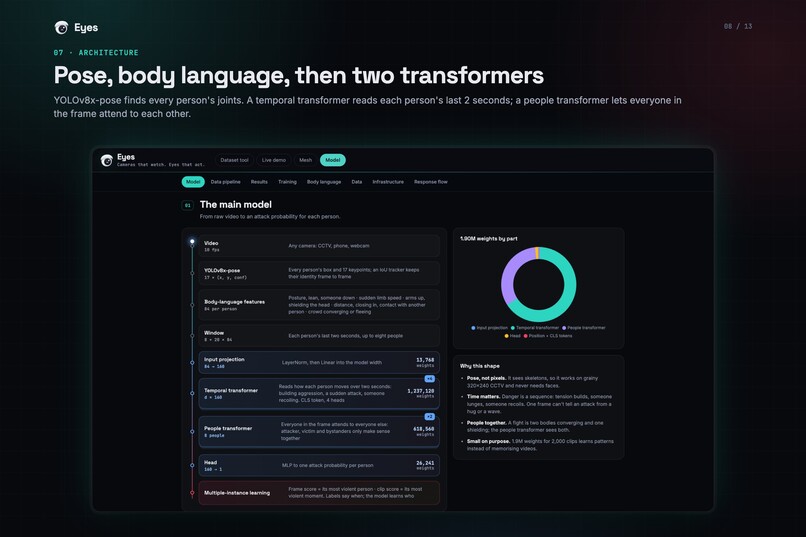Click the '618,560' weights value
This screenshot has width=806, height=537.
(x=424, y=429)
